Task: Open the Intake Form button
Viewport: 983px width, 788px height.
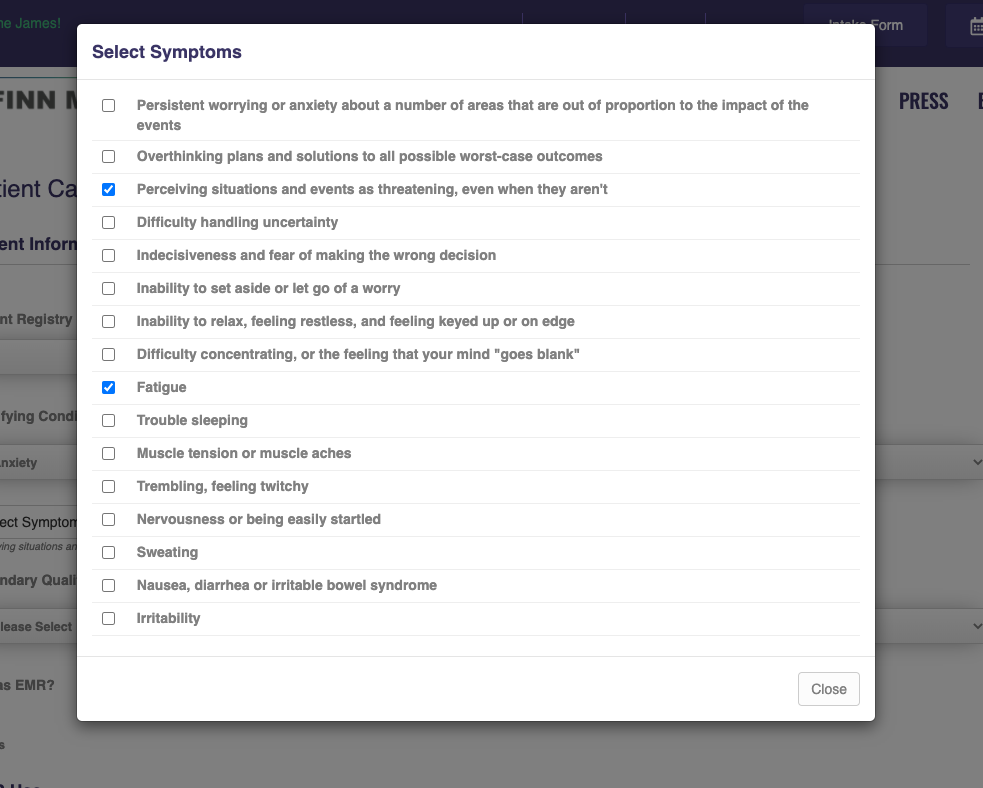Action: point(865,25)
